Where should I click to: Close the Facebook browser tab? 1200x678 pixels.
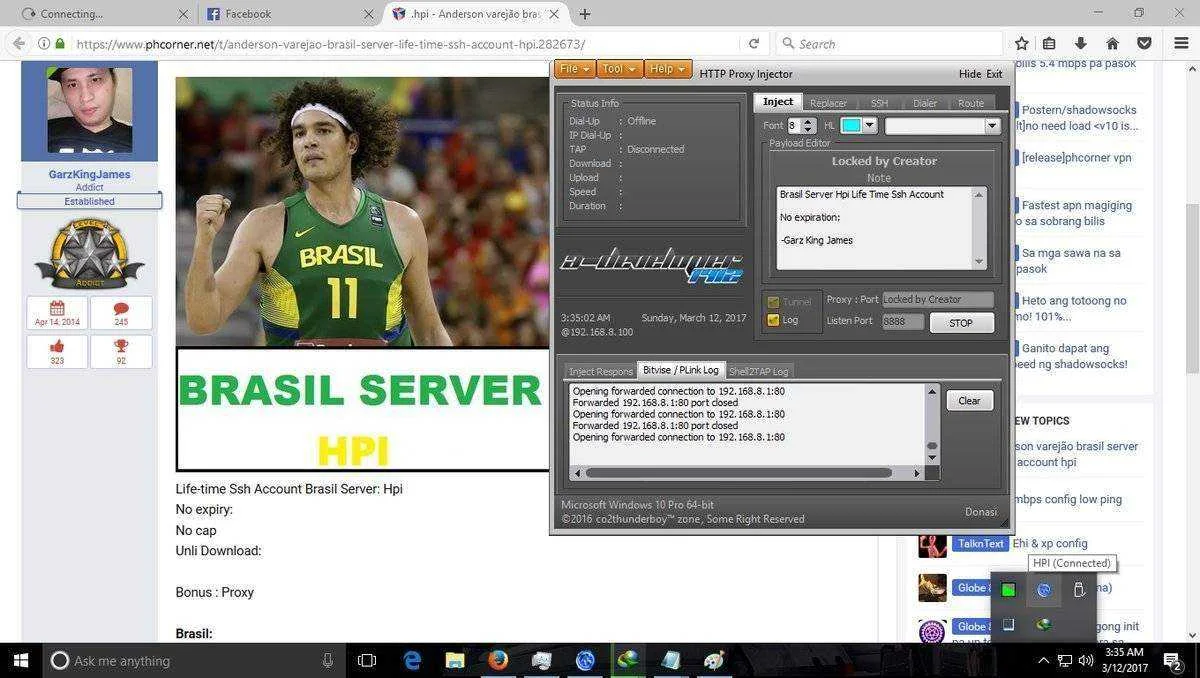369,14
